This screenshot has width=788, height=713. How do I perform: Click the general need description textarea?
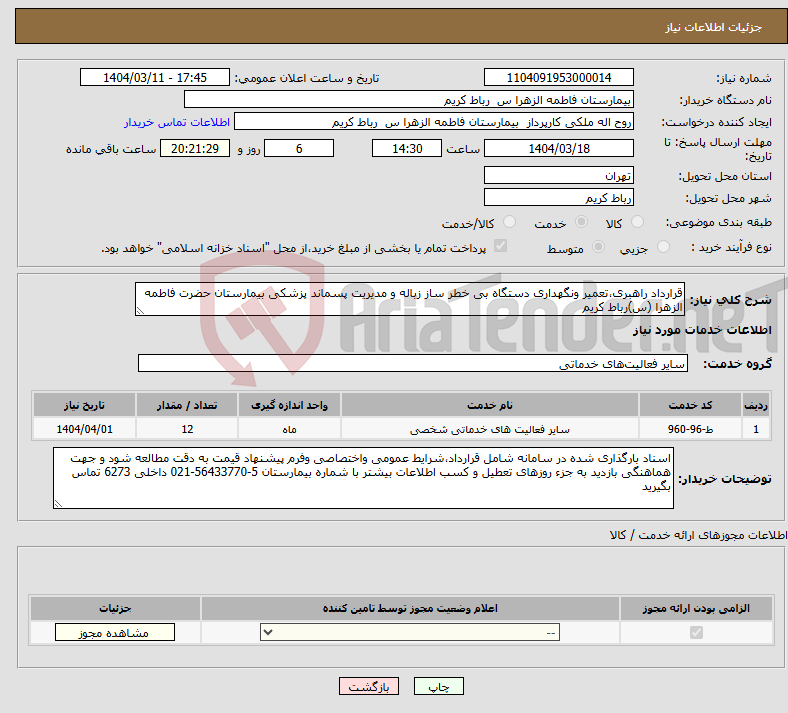point(410,299)
